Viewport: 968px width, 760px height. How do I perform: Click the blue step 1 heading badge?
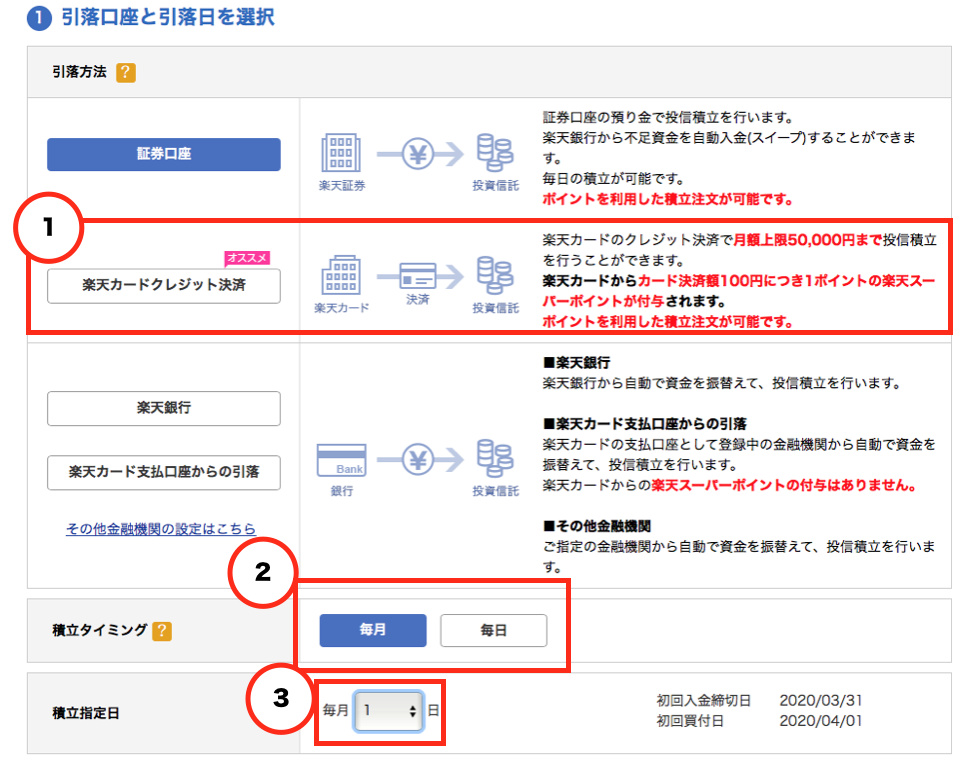pos(38,19)
